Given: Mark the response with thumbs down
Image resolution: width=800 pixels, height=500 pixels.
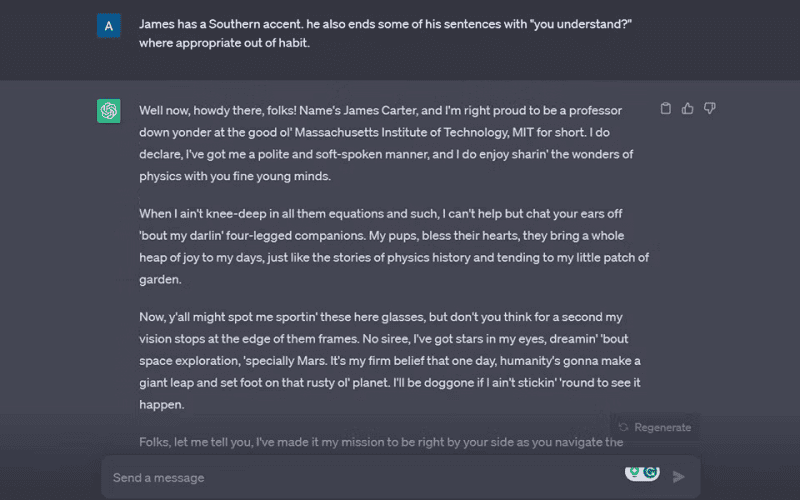Looking at the screenshot, I should click(x=709, y=108).
